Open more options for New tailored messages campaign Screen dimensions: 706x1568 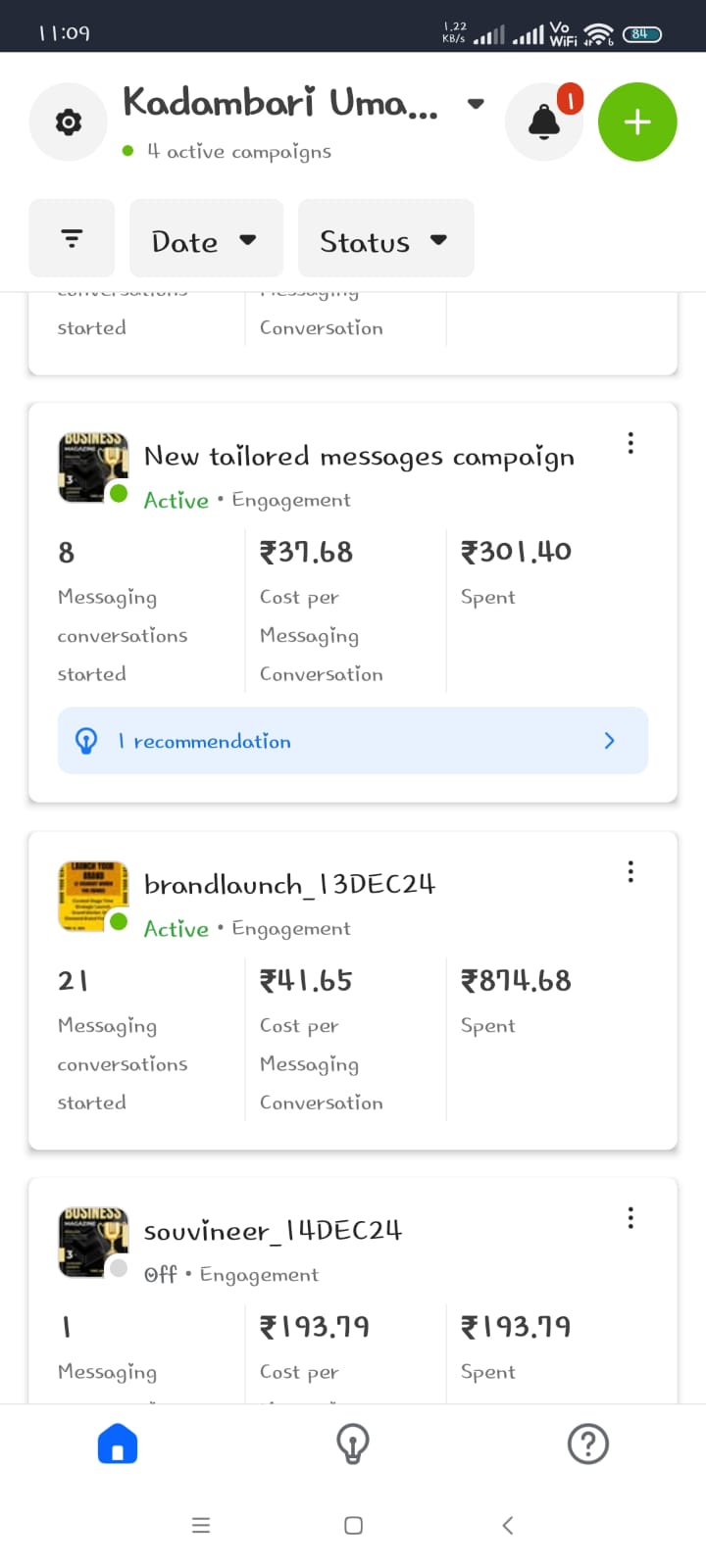[630, 443]
